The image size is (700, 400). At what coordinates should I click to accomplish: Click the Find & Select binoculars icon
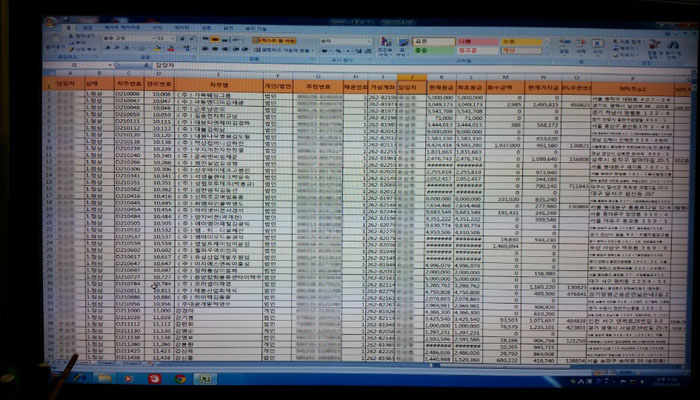click(x=673, y=47)
